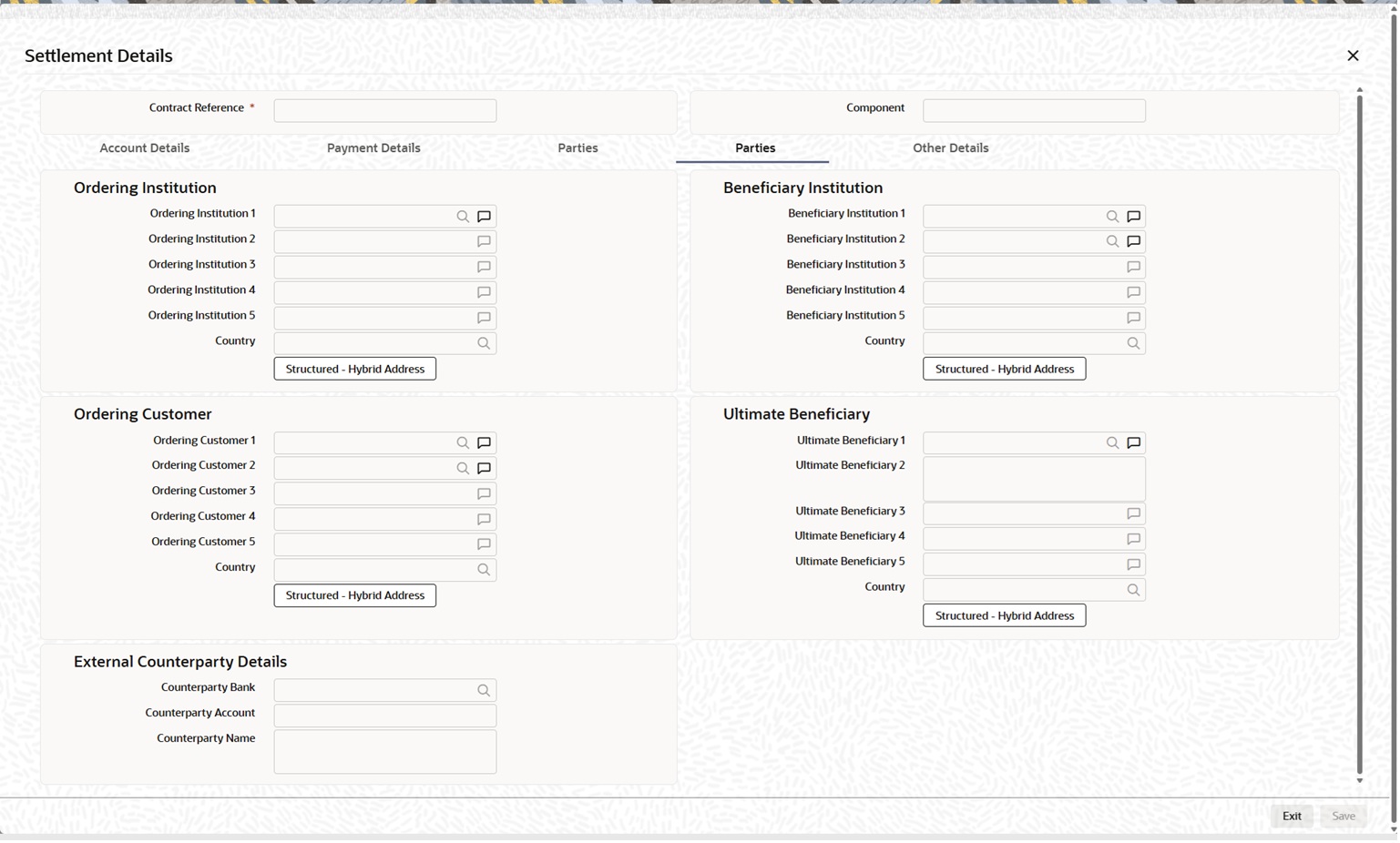Screen dimensions: 1400x843
Task: Open the editor popup icon for Ordering Institution 2
Action: tap(485, 242)
